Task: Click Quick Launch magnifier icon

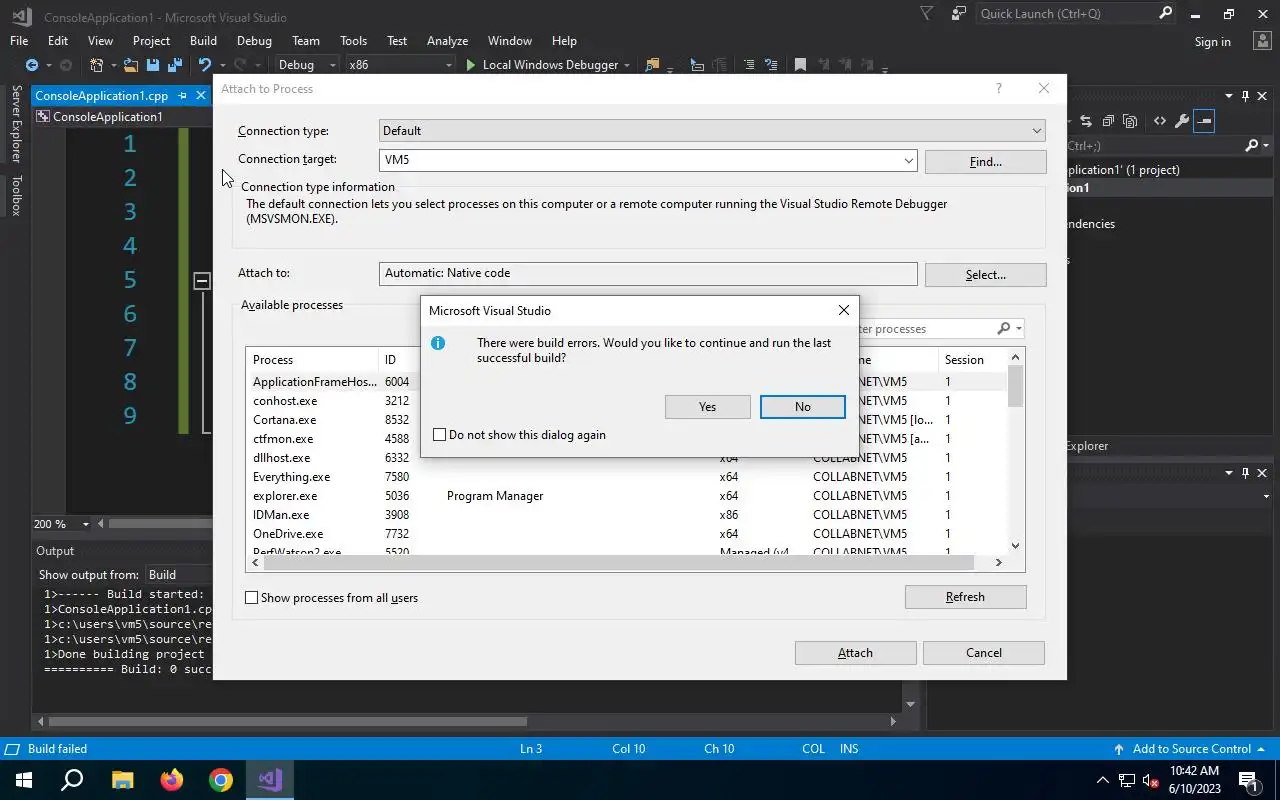Action: tap(1165, 14)
